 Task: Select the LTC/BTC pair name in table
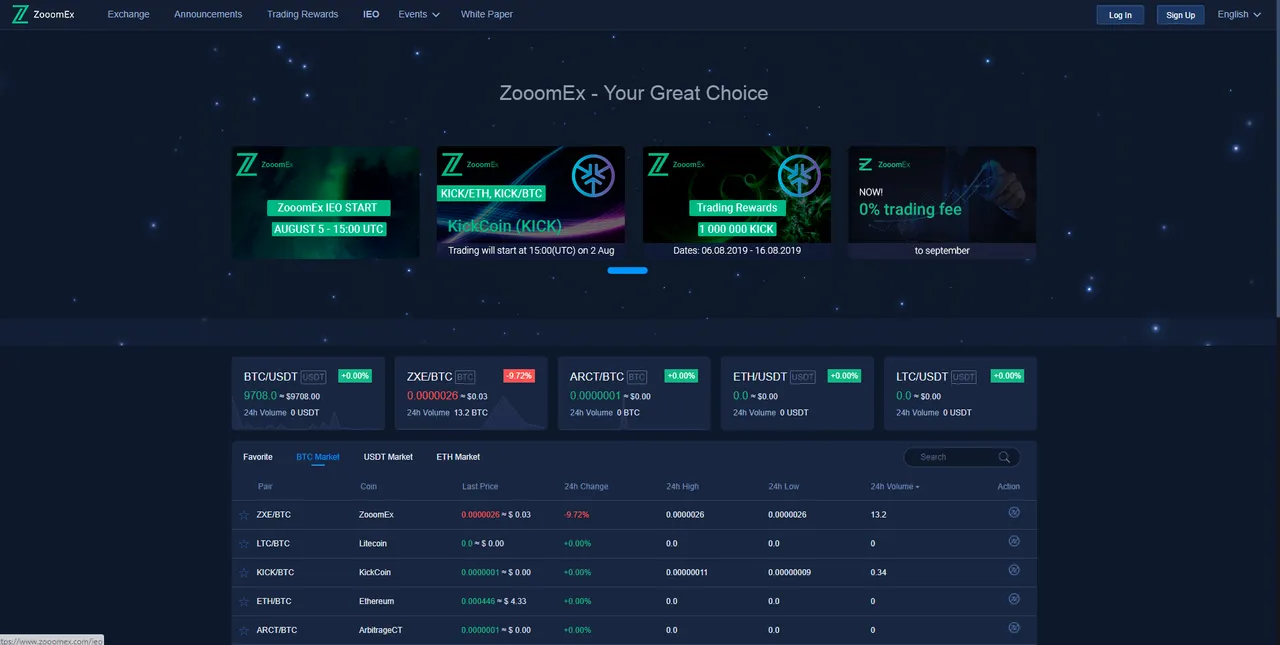(x=273, y=544)
